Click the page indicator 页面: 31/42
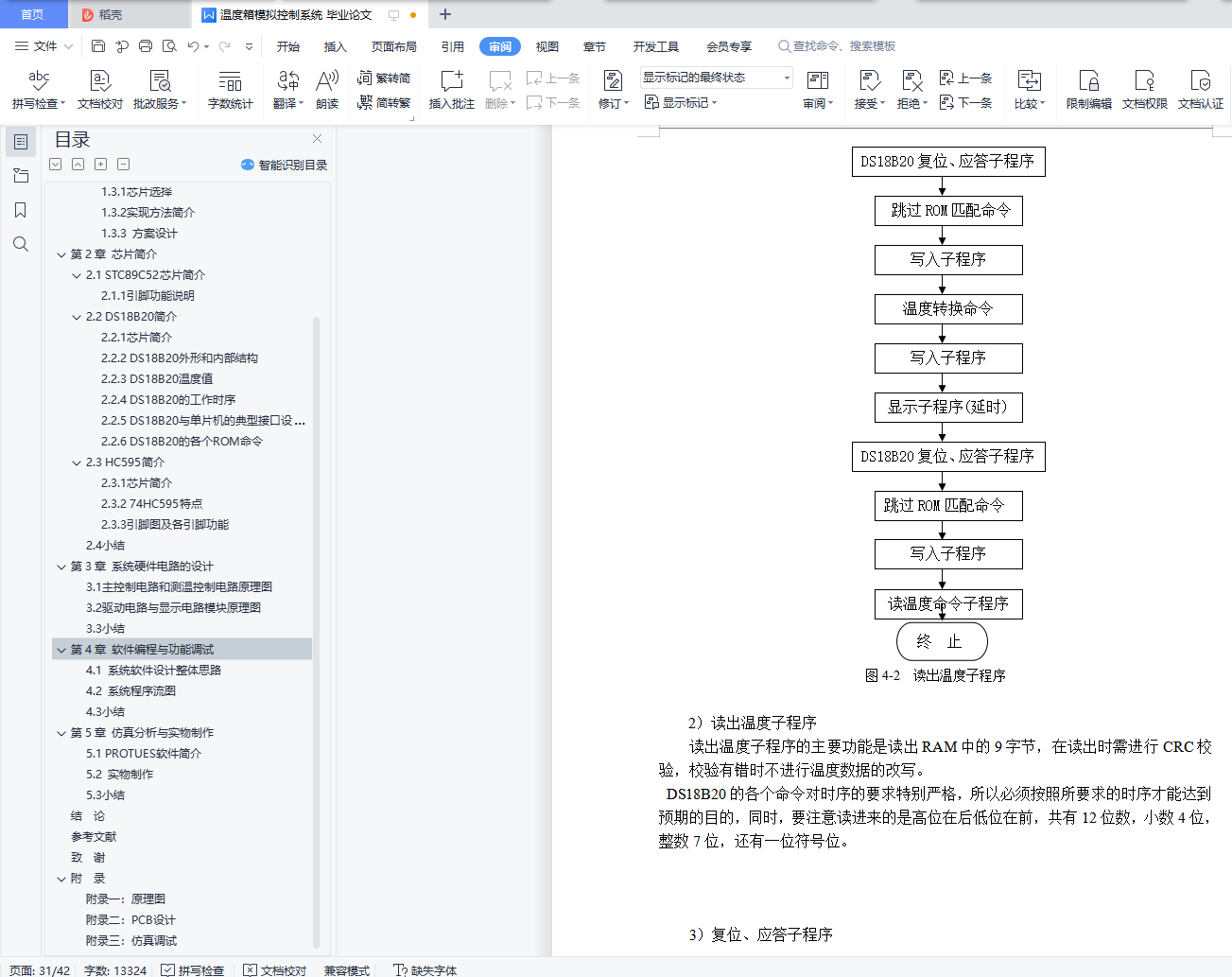Viewport: 1232px width, 977px height. (40, 970)
